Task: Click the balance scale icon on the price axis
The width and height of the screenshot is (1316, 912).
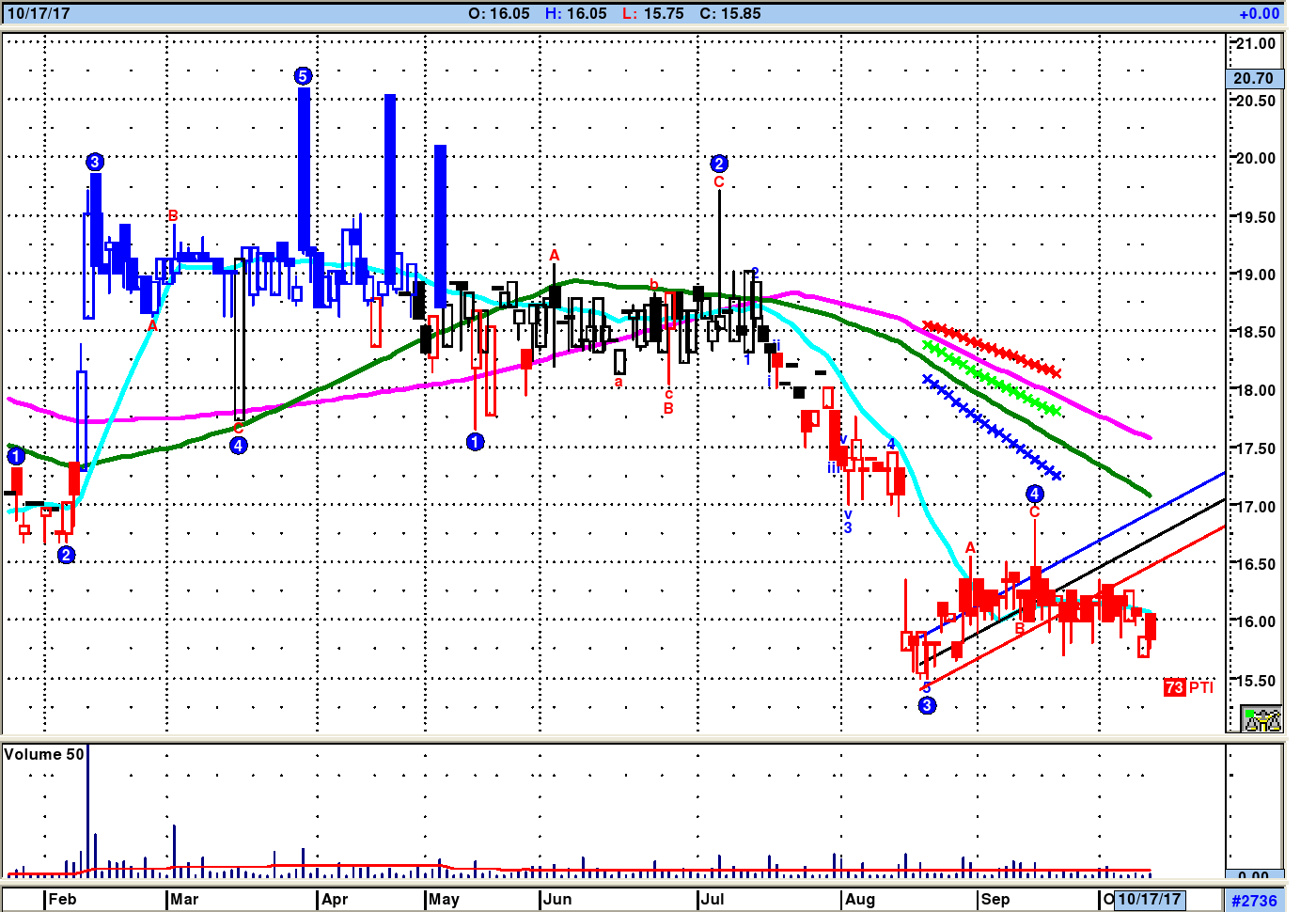Action: click(1261, 719)
